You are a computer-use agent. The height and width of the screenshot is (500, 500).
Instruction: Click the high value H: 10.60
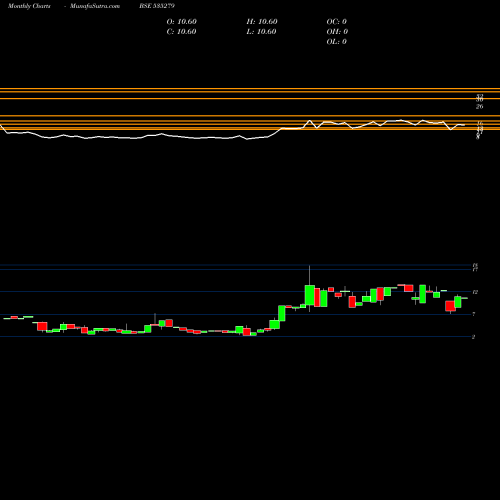point(262,22)
